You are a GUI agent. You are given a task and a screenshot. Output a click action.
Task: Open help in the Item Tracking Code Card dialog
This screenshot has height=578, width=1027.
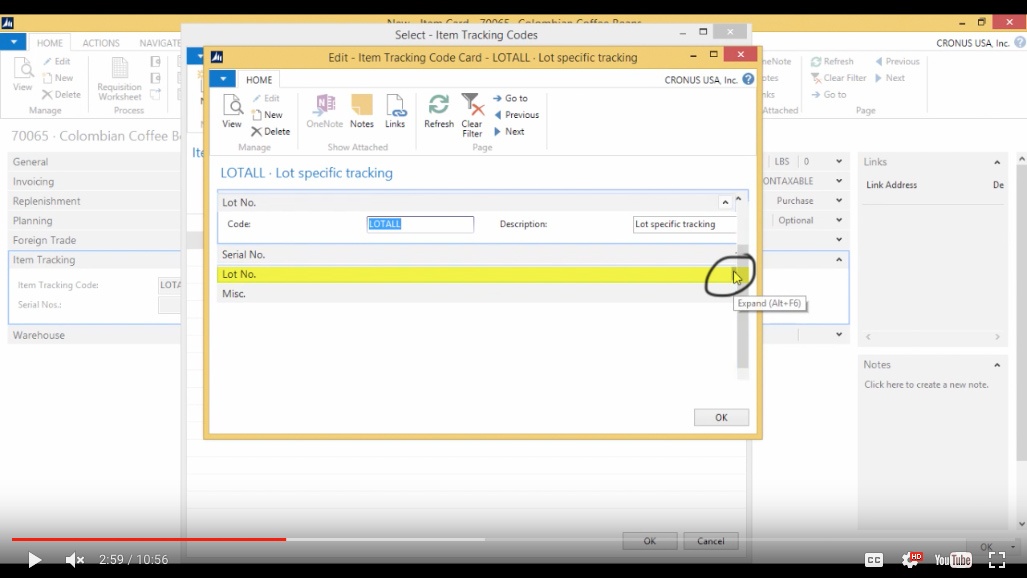[748, 79]
